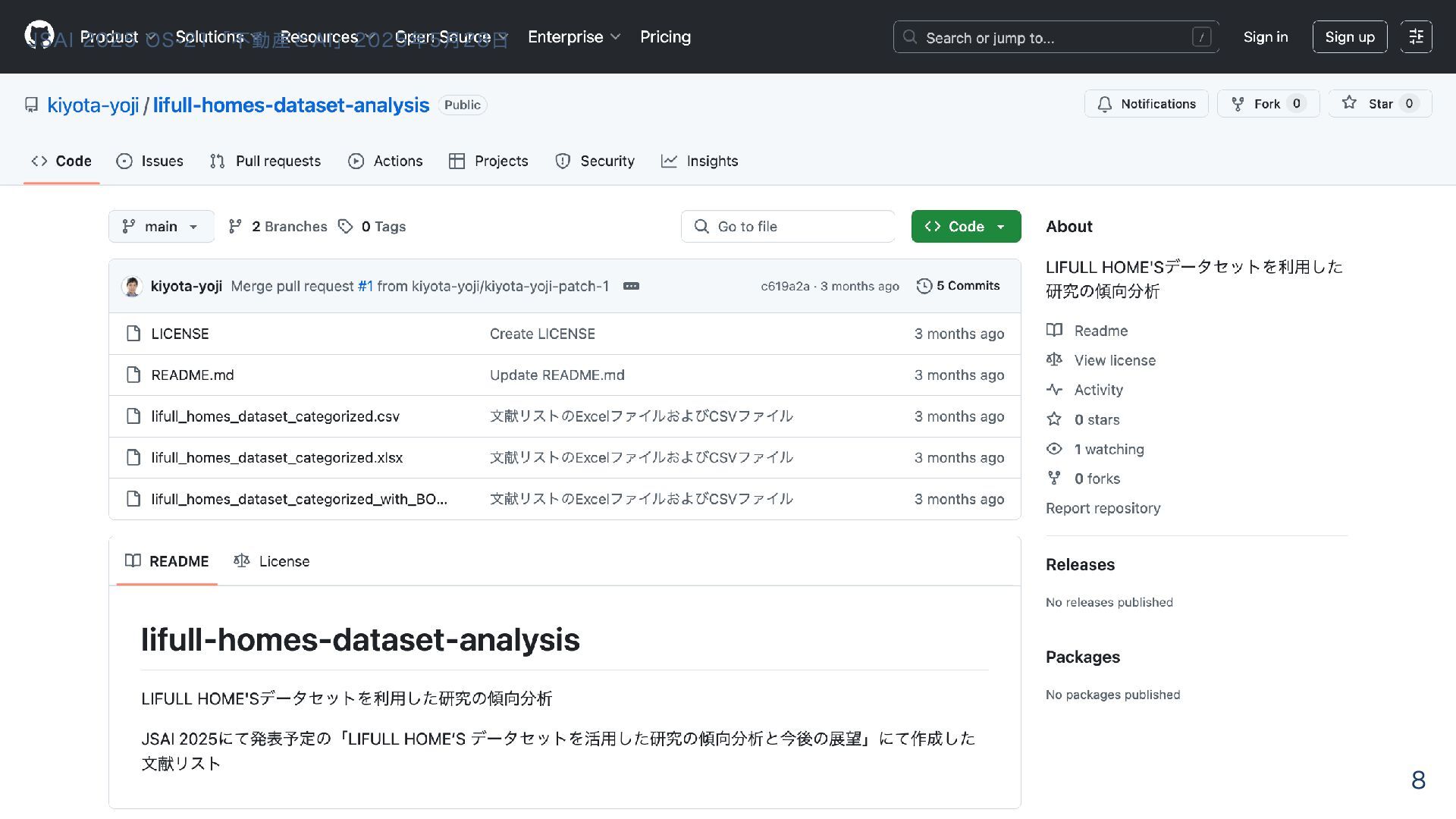Click the GitHub Octocat logo
Viewport: 1456px width, 819px height.
(39, 35)
